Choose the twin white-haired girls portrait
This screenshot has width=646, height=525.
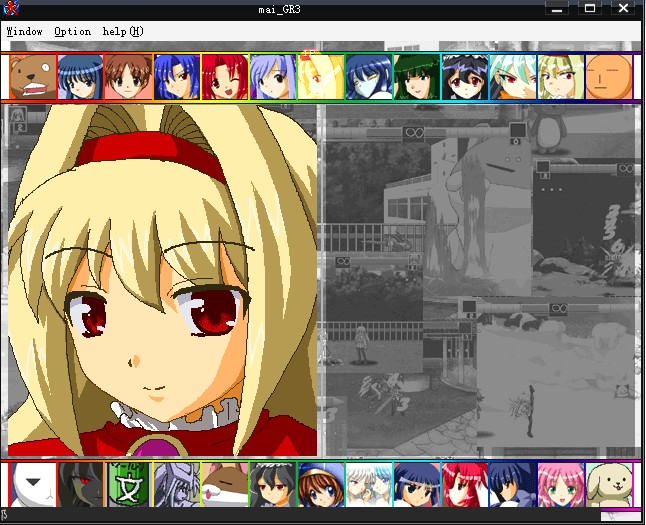point(369,485)
